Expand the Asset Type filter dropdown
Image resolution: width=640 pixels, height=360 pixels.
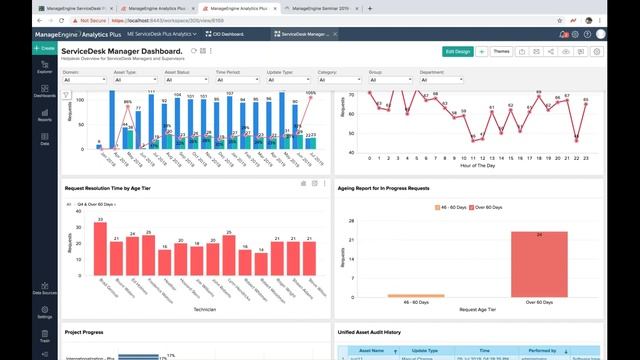click(135, 80)
